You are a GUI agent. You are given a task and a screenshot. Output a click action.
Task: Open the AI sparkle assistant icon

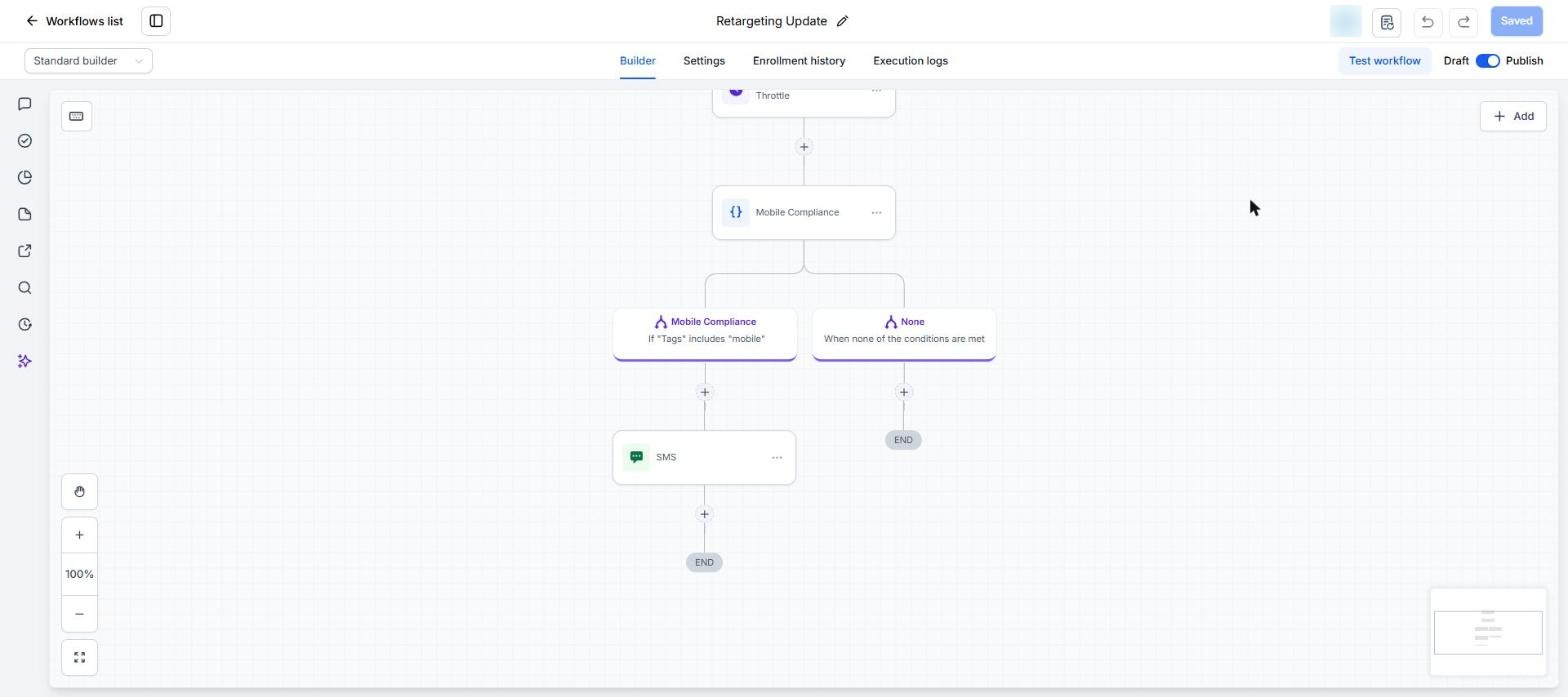click(x=25, y=361)
